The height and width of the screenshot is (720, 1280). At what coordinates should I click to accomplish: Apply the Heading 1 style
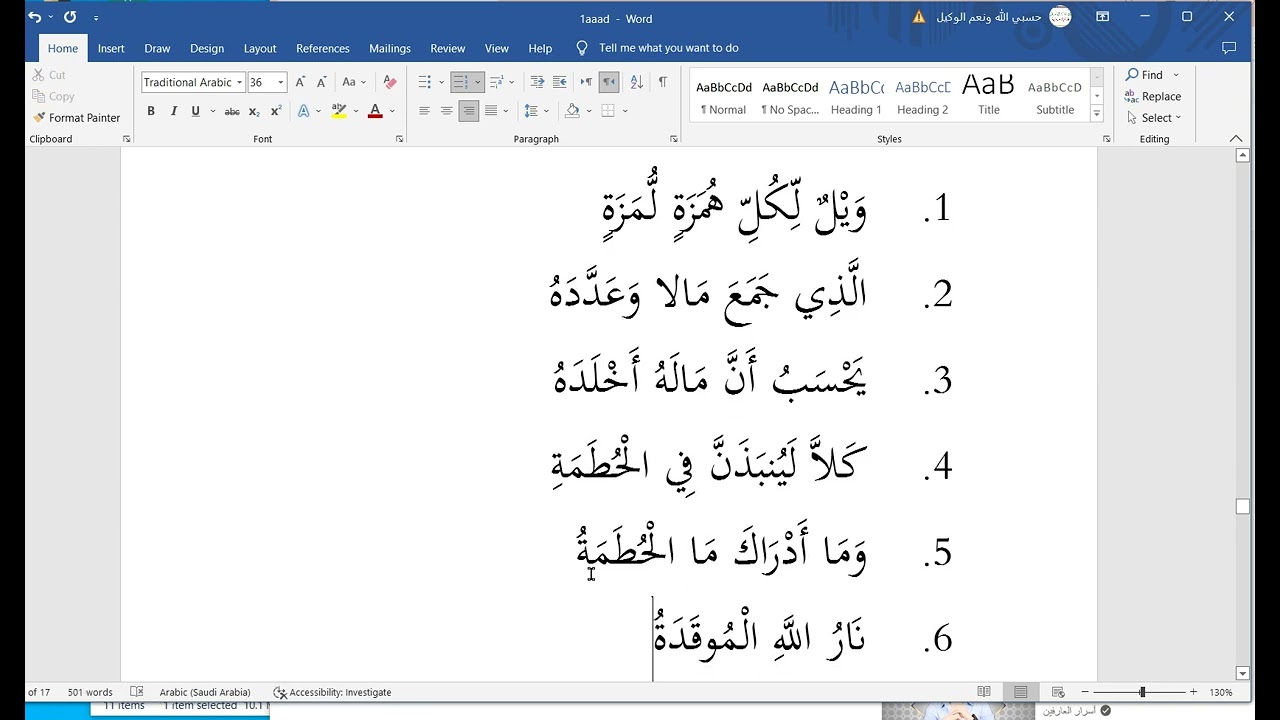point(856,96)
